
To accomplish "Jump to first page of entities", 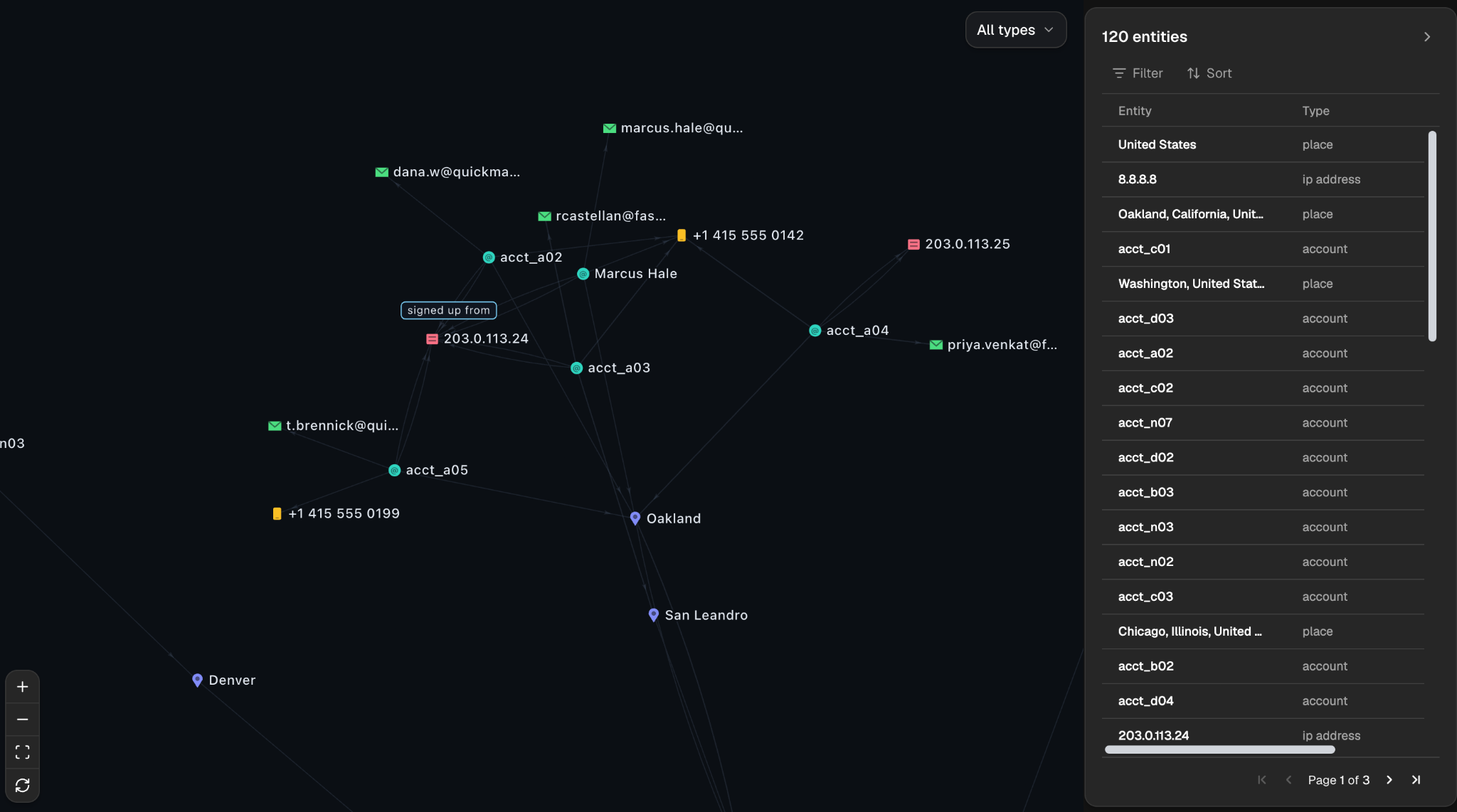I will coord(1262,780).
